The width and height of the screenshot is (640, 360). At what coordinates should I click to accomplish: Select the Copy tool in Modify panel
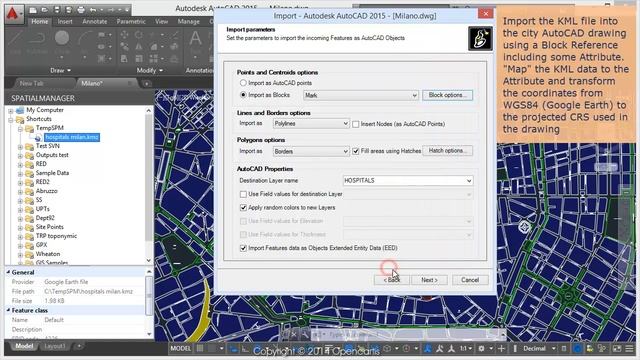[124, 47]
